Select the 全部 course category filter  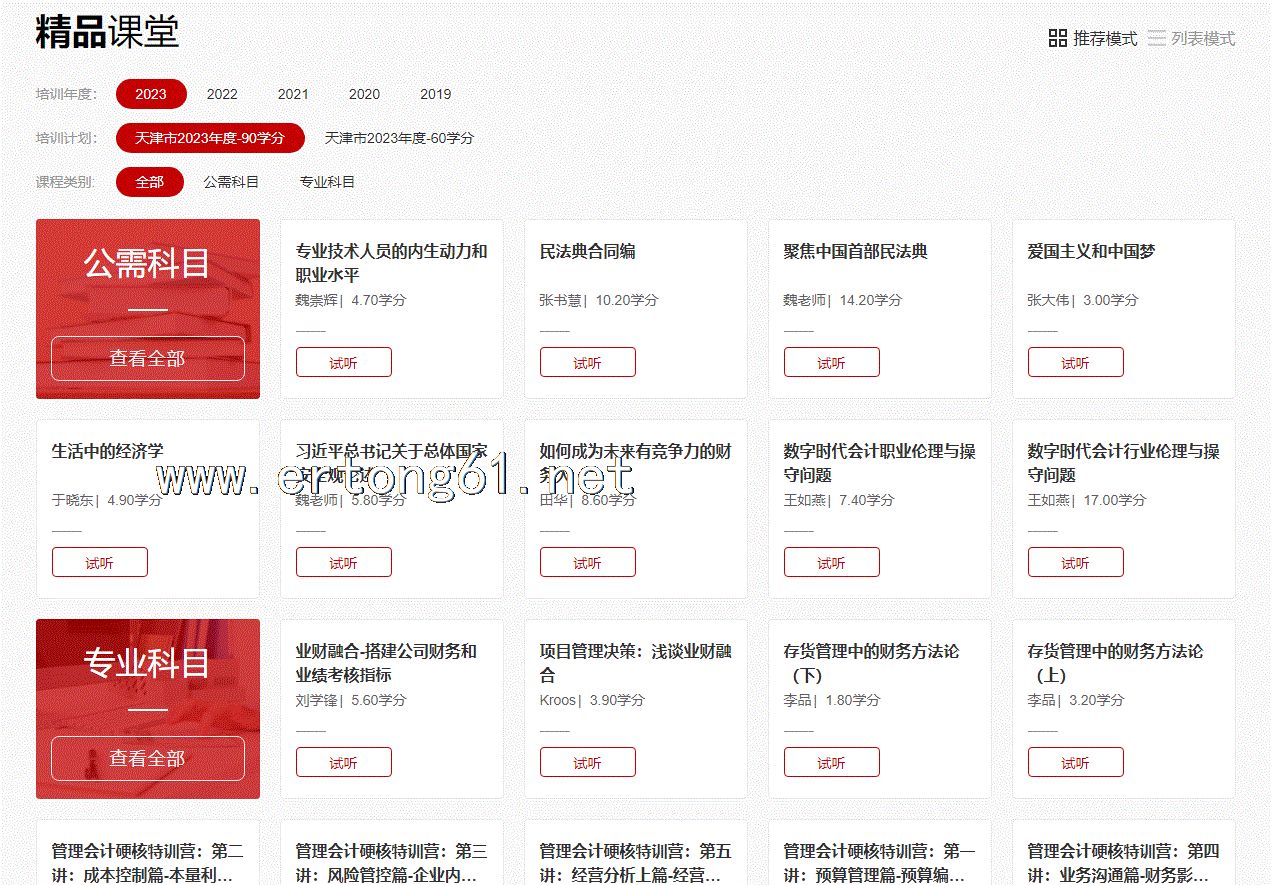pyautogui.click(x=150, y=182)
